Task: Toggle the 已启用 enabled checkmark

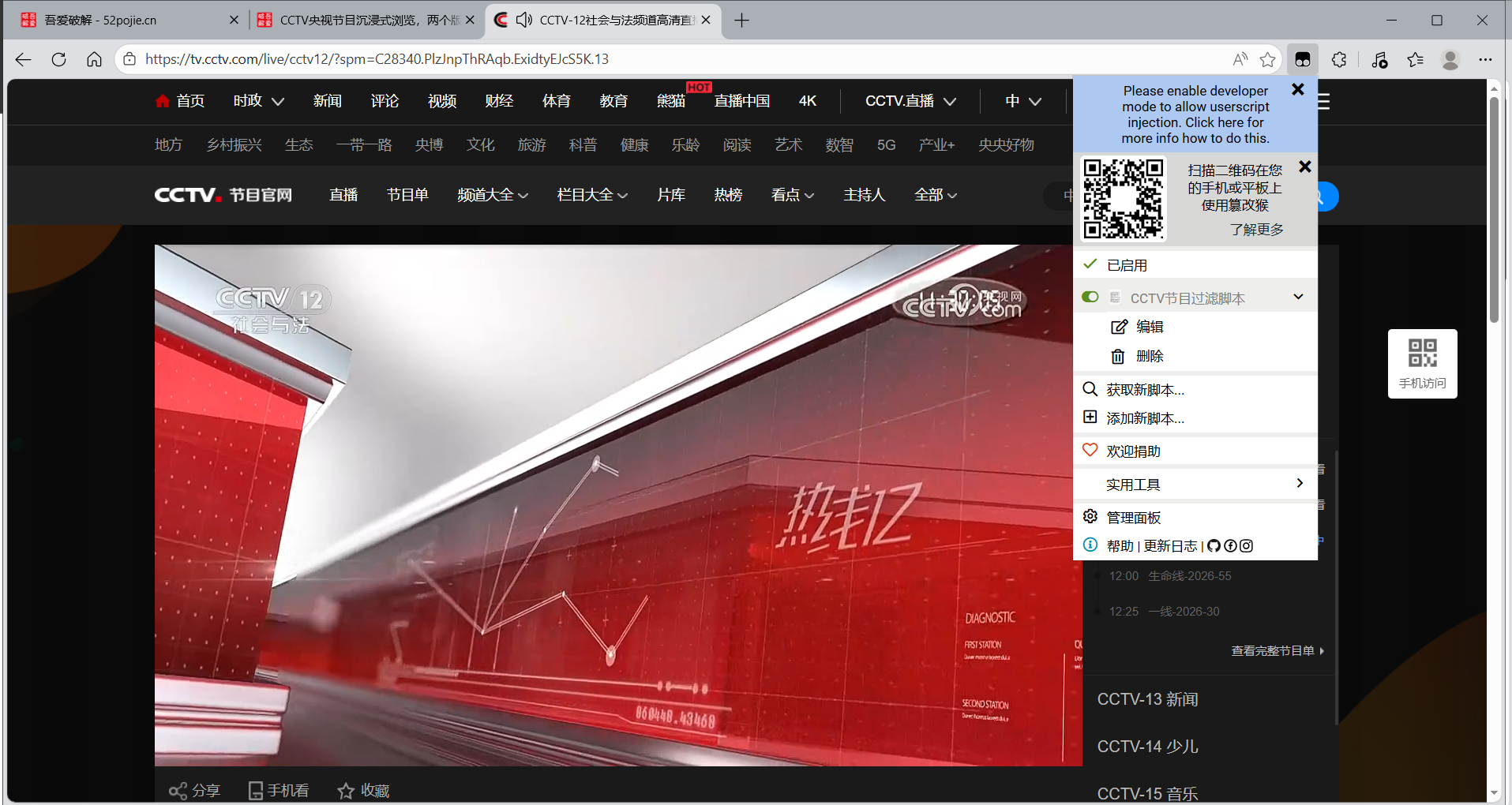Action: (1090, 264)
